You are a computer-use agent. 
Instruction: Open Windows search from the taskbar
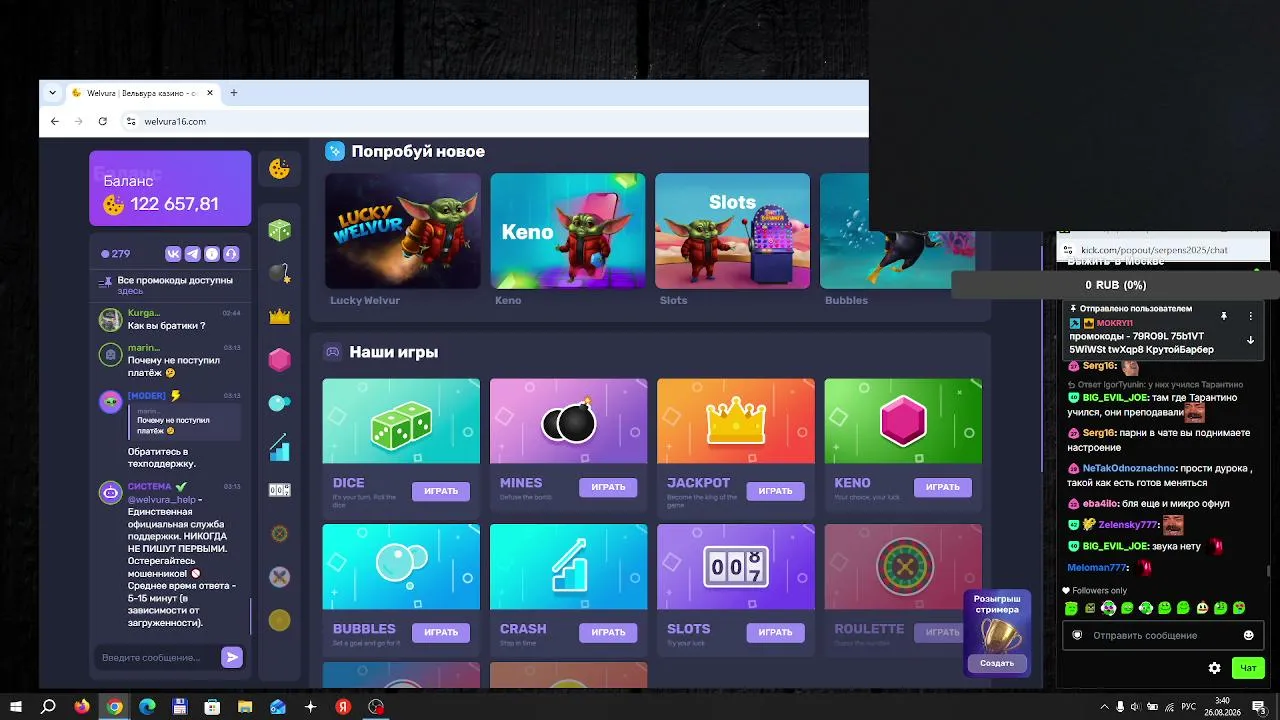[x=48, y=707]
